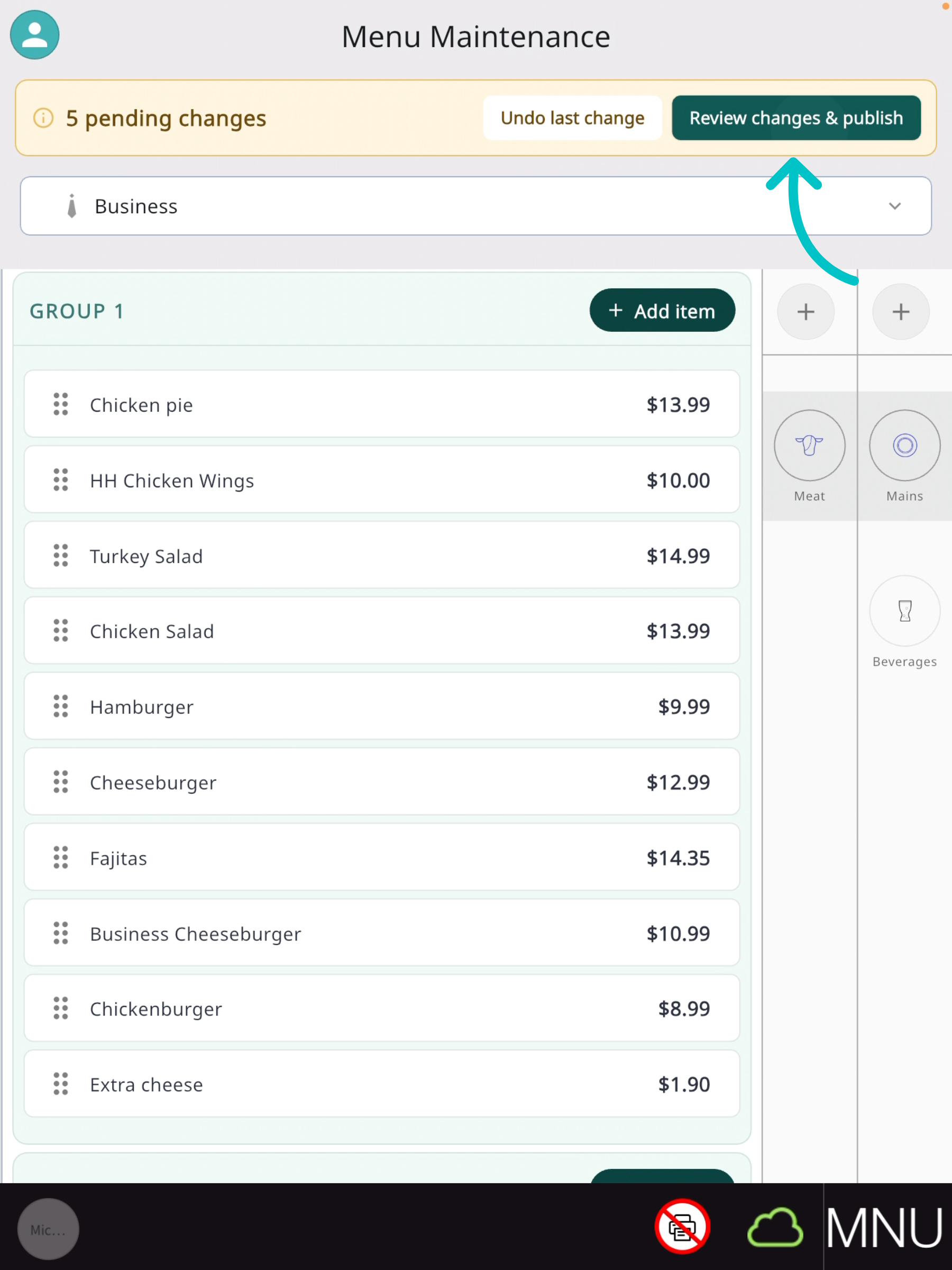This screenshot has height=1270, width=952.
Task: Click the Cheeseburger row drag handle
Action: click(61, 782)
